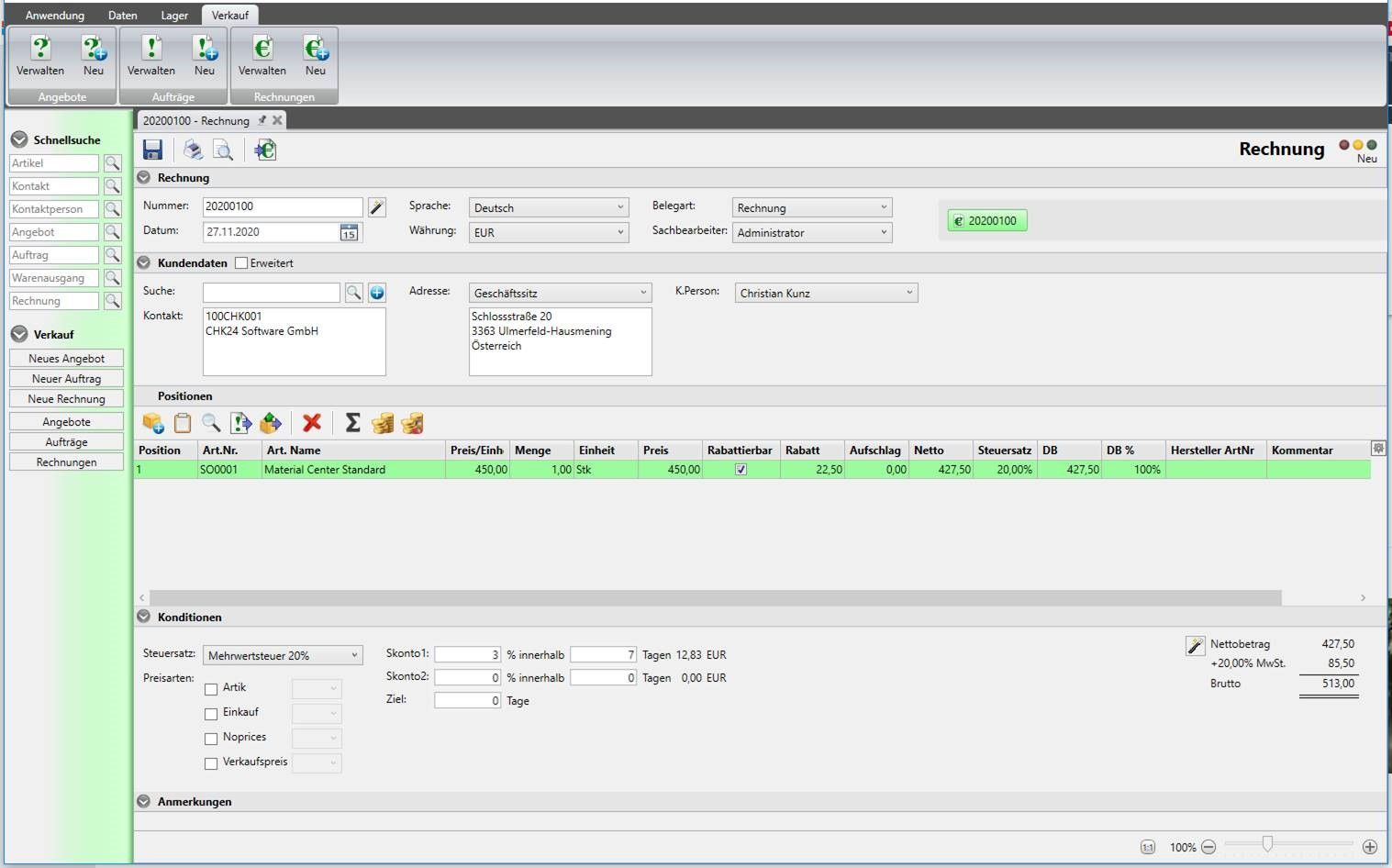Open the Sprache dropdown showing Deutsch
Screen dimensions: 1392x868
549,207
